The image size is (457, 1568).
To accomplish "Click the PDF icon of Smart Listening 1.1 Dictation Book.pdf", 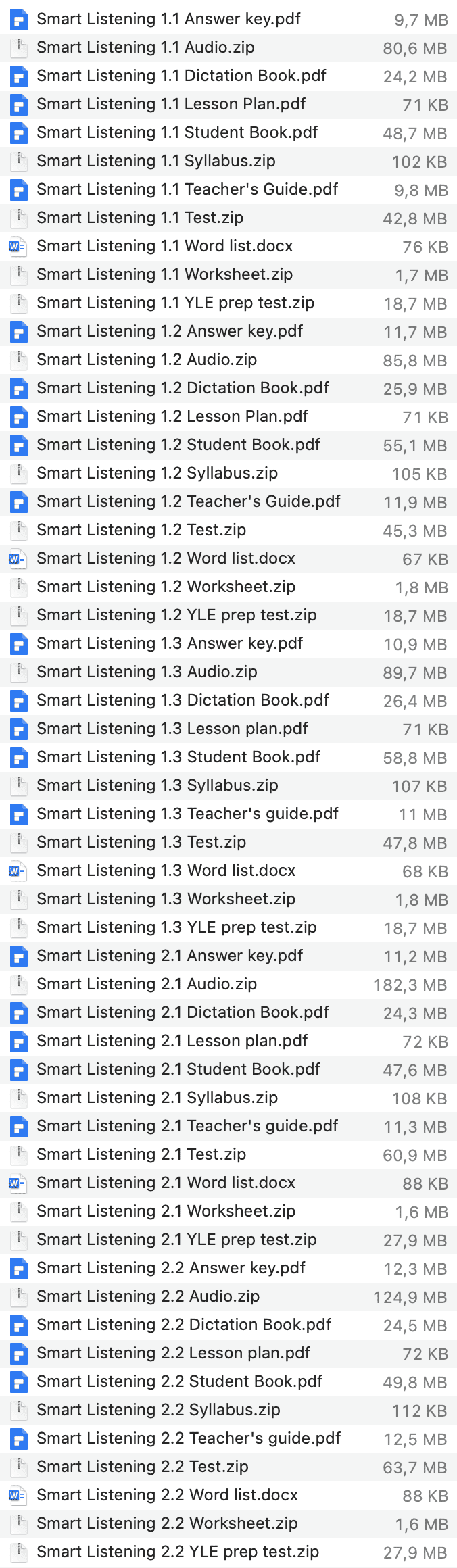I will [x=19, y=76].
